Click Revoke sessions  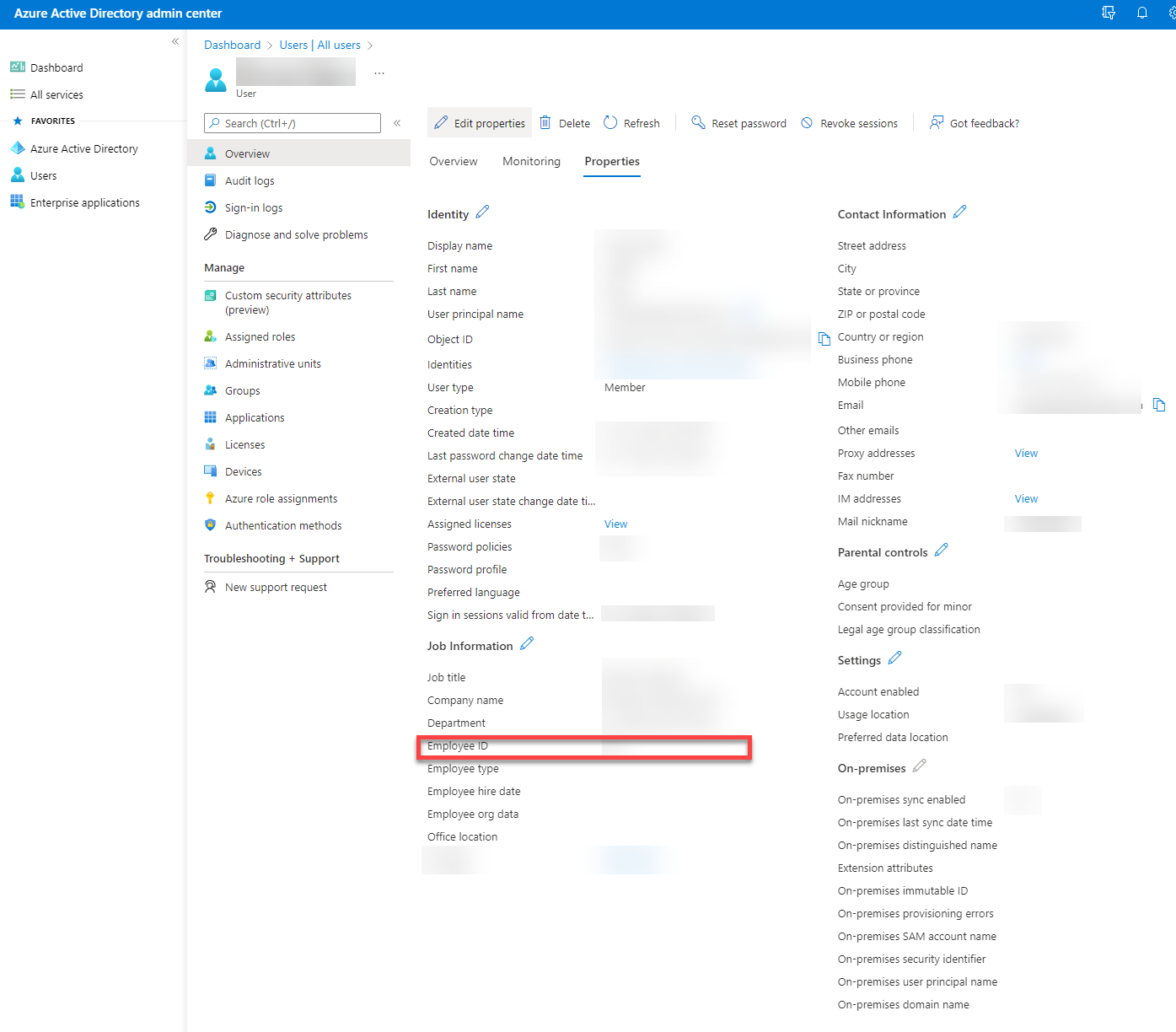tap(850, 123)
